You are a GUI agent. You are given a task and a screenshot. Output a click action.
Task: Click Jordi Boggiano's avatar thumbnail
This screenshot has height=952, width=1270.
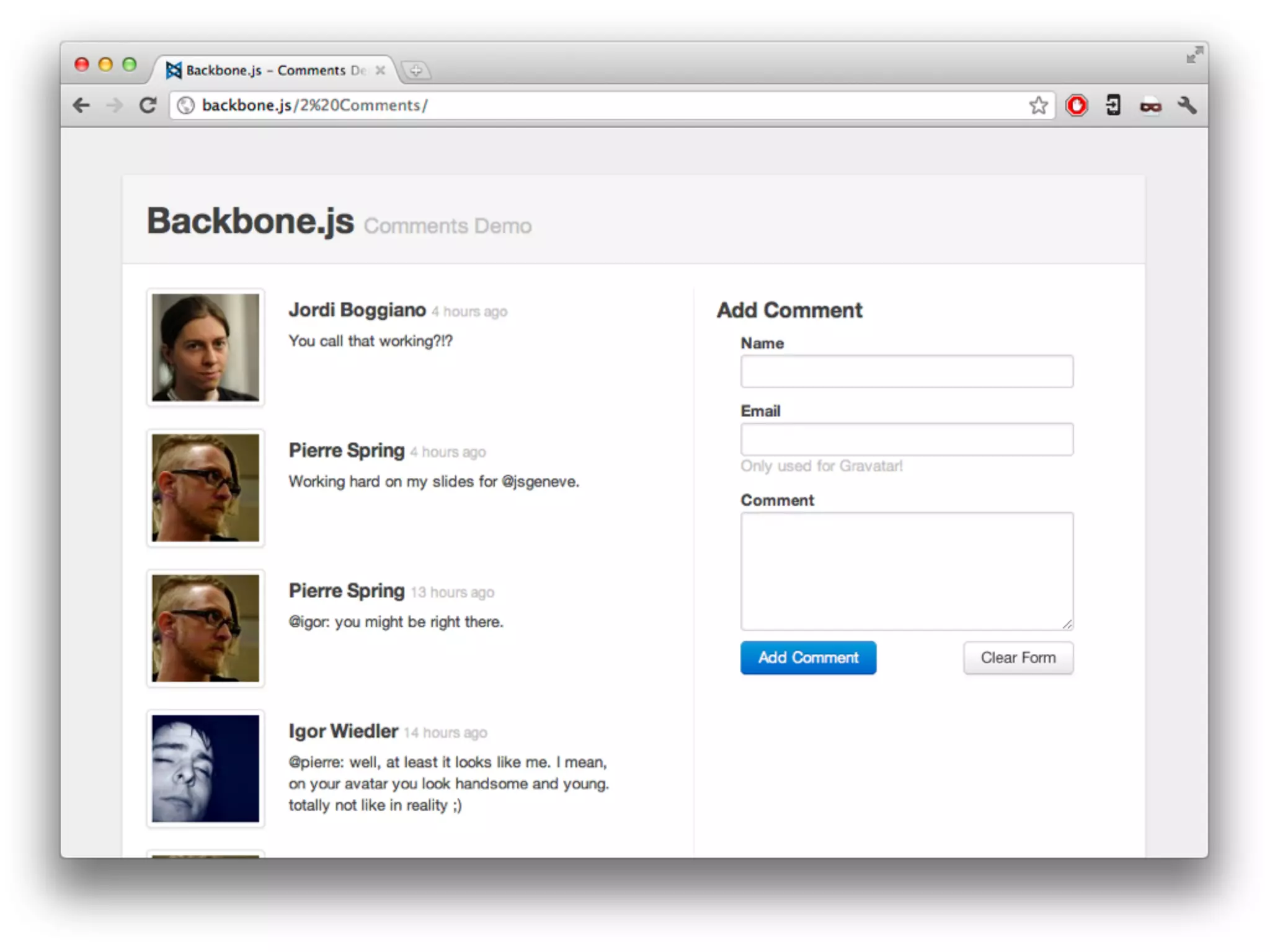point(205,347)
